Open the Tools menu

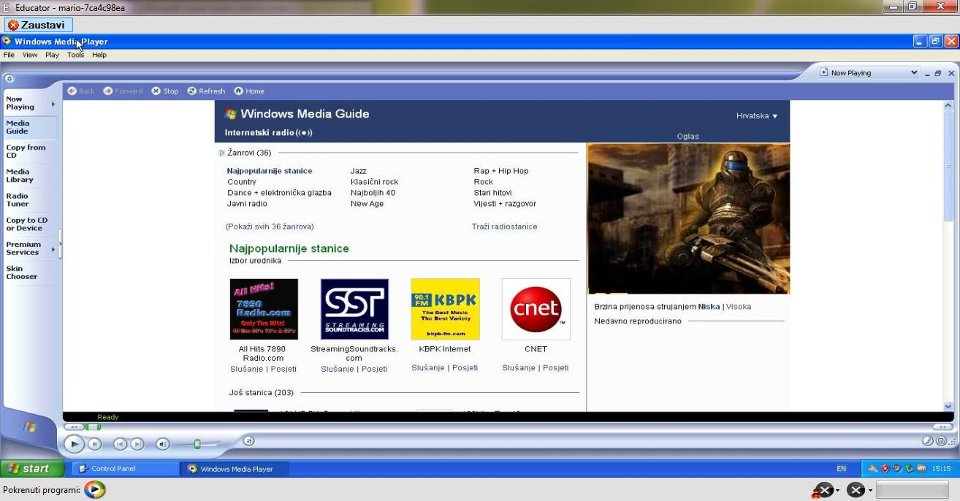pos(76,55)
